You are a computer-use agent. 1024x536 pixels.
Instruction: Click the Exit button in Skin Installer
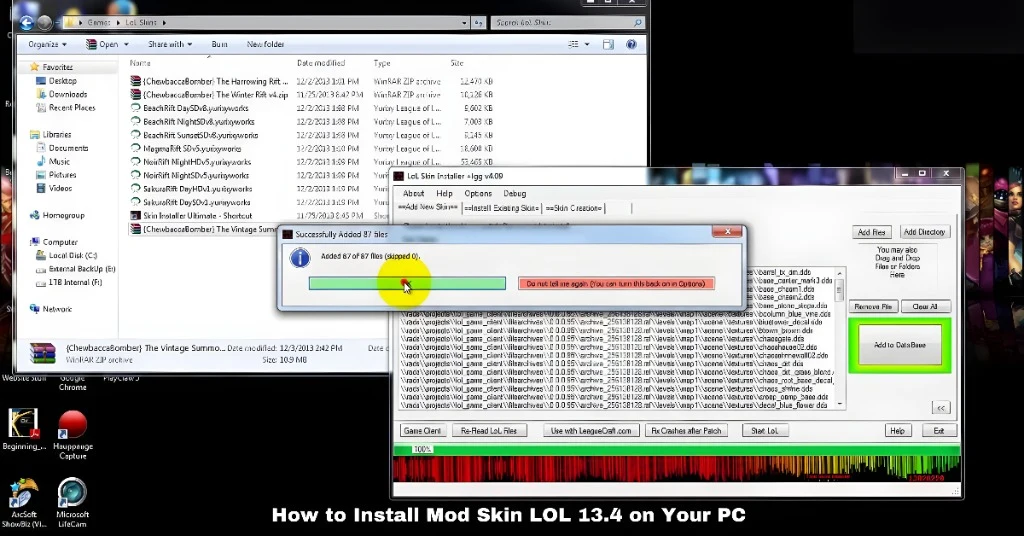938,431
